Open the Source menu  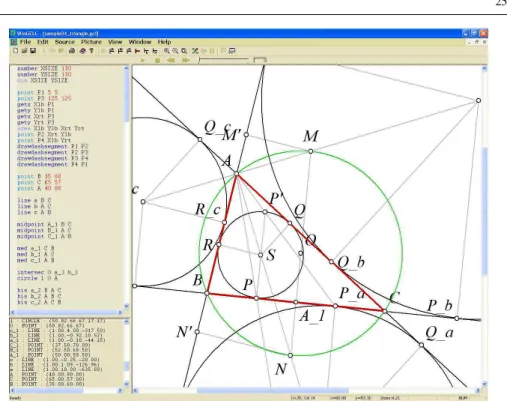pyautogui.click(x=65, y=42)
